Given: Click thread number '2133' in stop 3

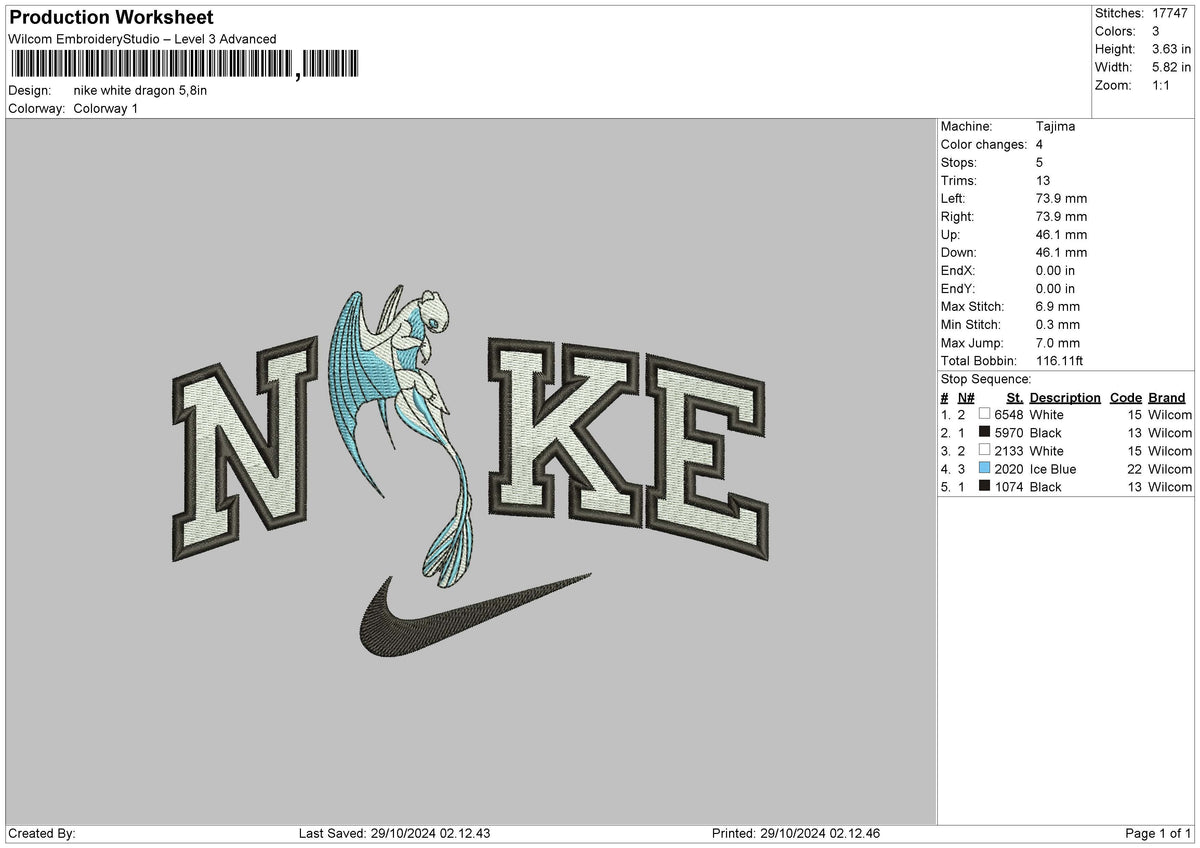Looking at the screenshot, I should pos(1009,450).
